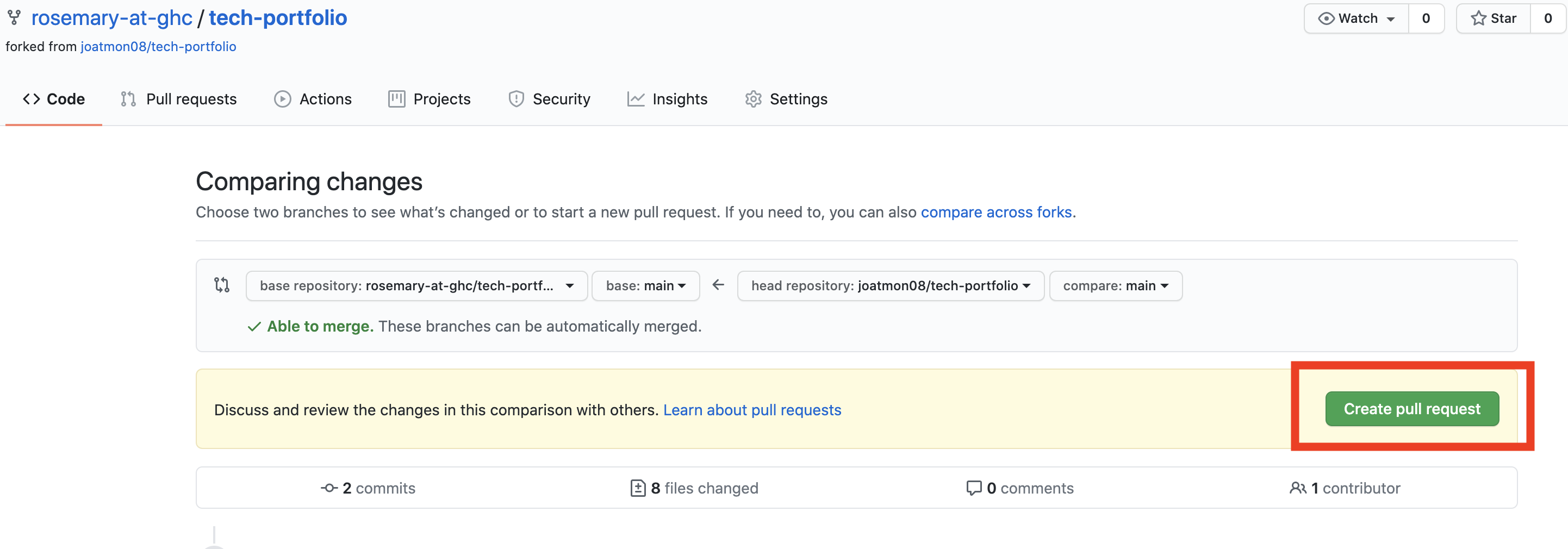Follow the joatmon08/tech-portfolio fork source link
This screenshot has width=1568, height=549.
pyautogui.click(x=158, y=46)
